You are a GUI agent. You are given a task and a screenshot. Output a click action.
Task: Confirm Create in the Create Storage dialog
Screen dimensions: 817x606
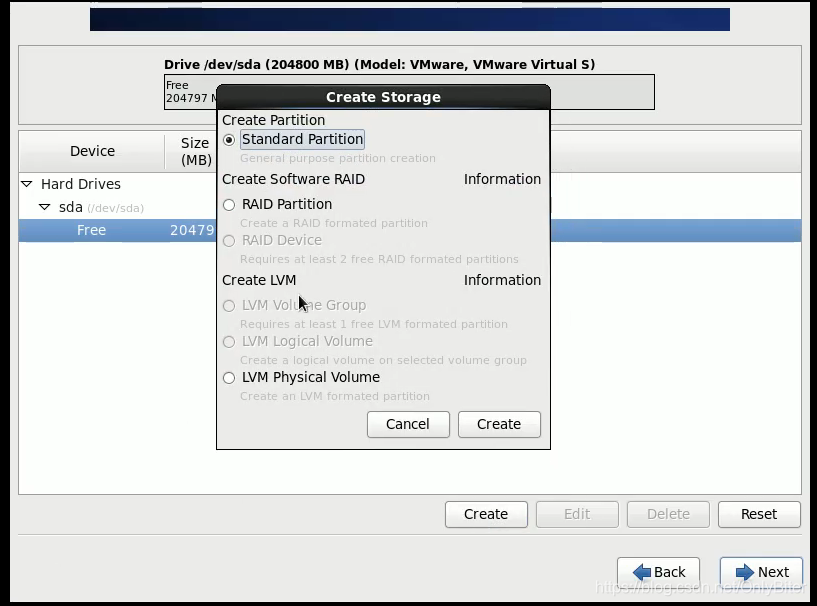[x=499, y=424]
